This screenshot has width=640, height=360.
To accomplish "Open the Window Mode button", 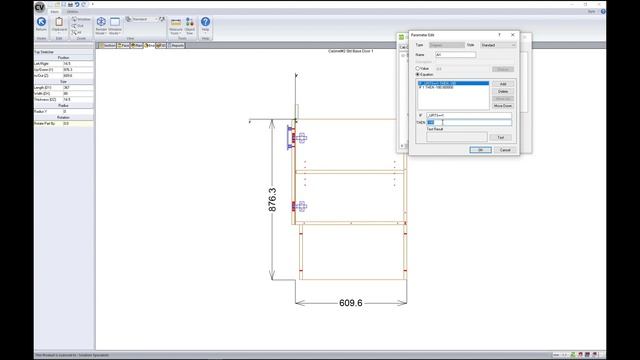I will (x=115, y=25).
